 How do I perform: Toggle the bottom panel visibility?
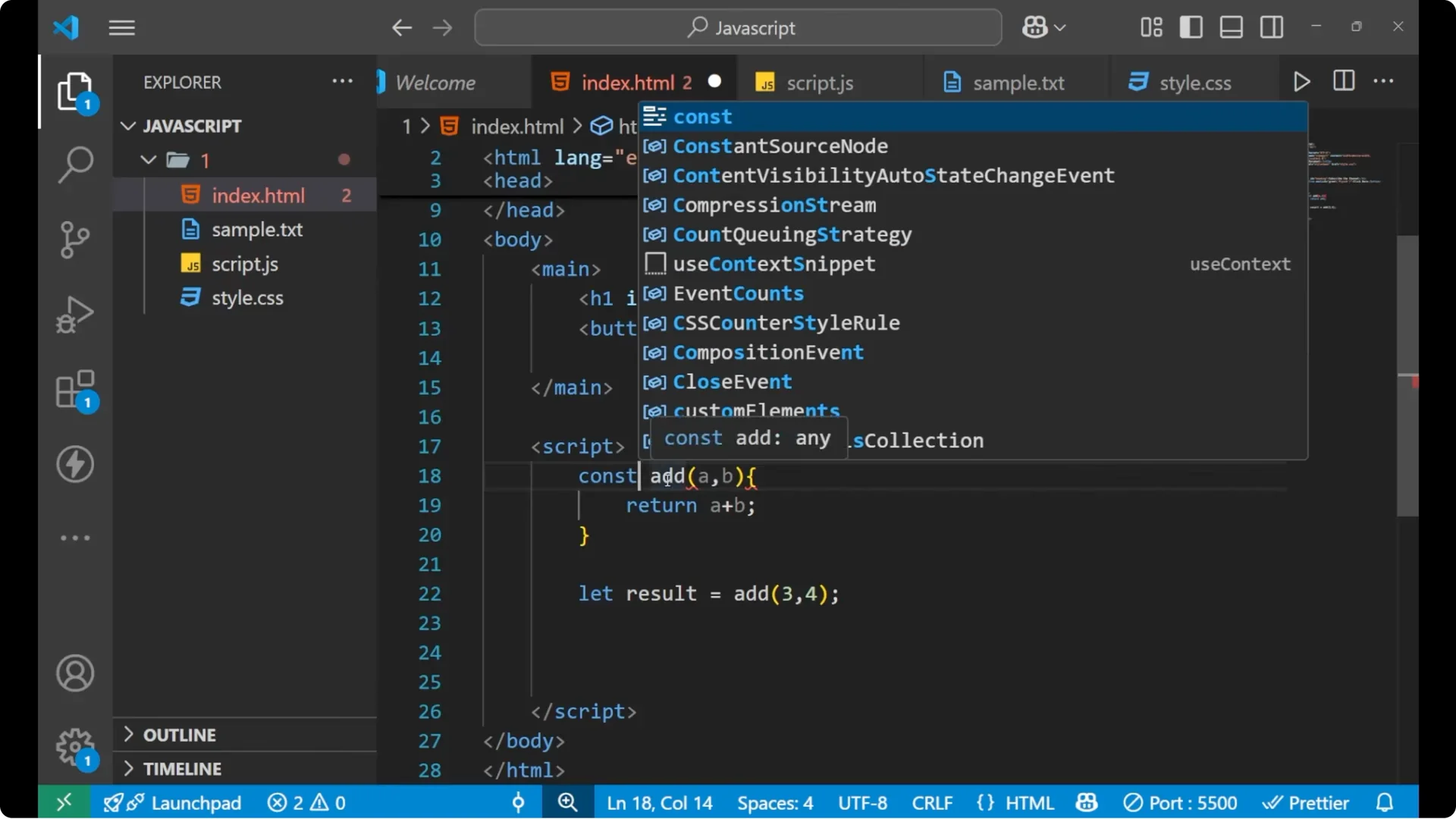(x=1231, y=27)
